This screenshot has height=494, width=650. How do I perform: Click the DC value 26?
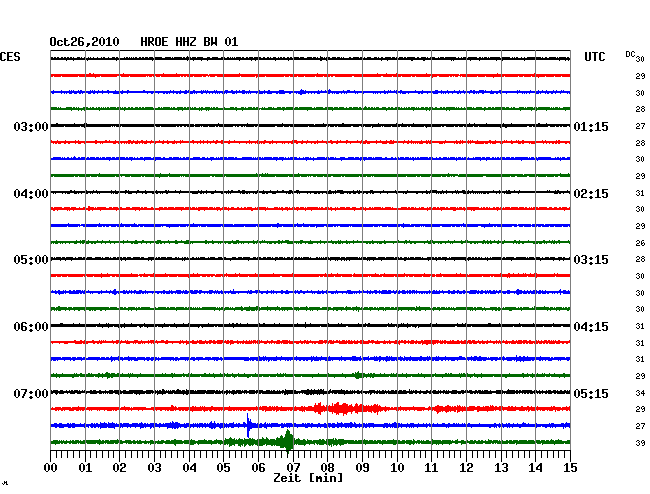tap(640, 243)
